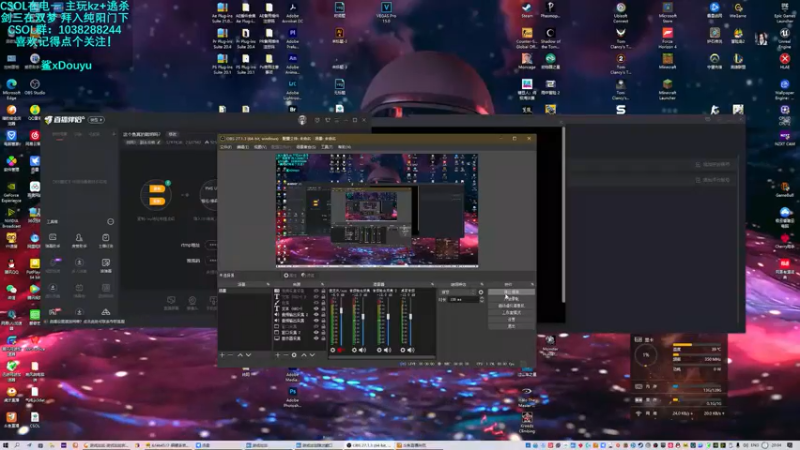
Task: Launch Steam from the desktop
Action: coord(527,10)
